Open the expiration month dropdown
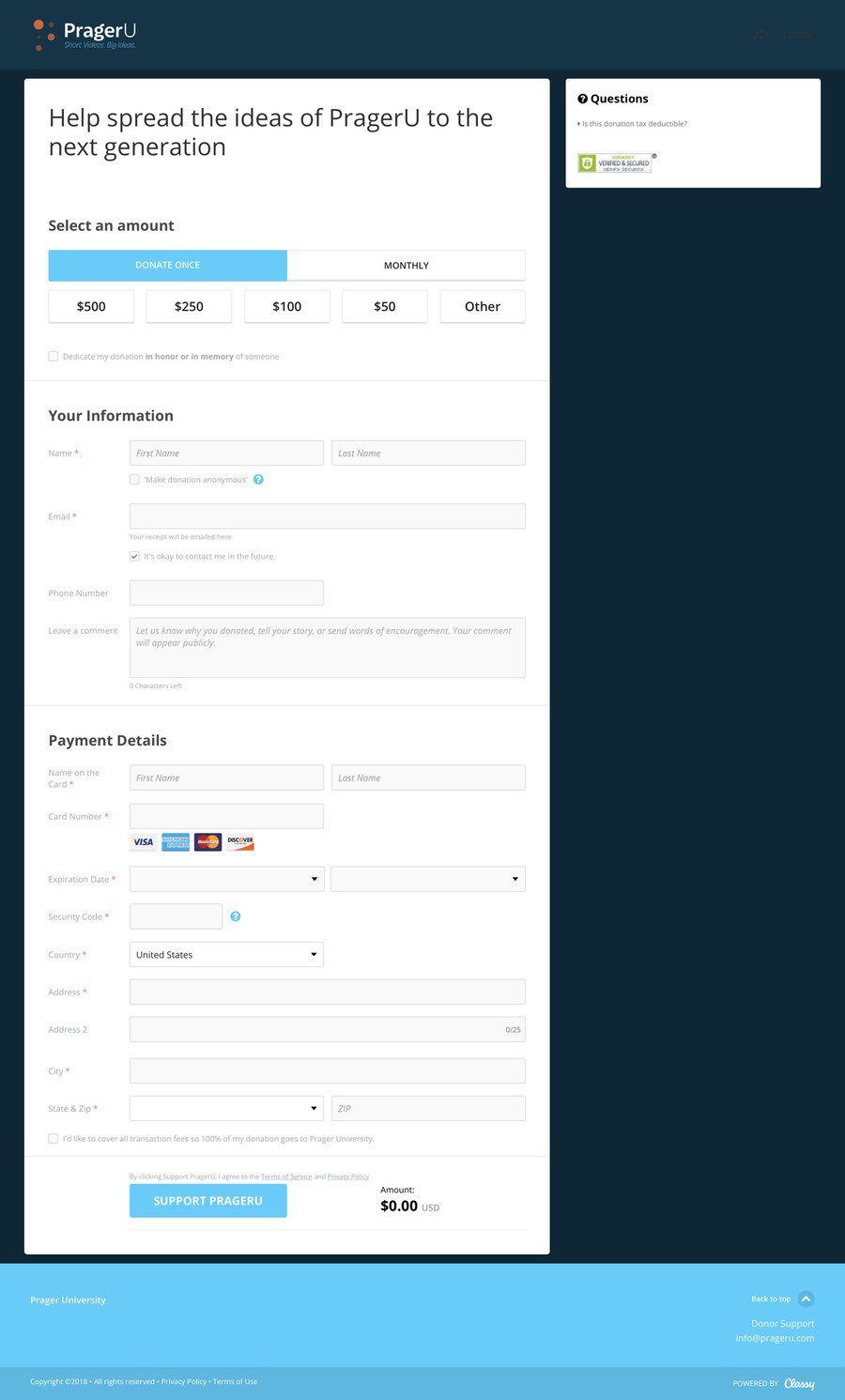The image size is (845, 1400). pos(226,879)
